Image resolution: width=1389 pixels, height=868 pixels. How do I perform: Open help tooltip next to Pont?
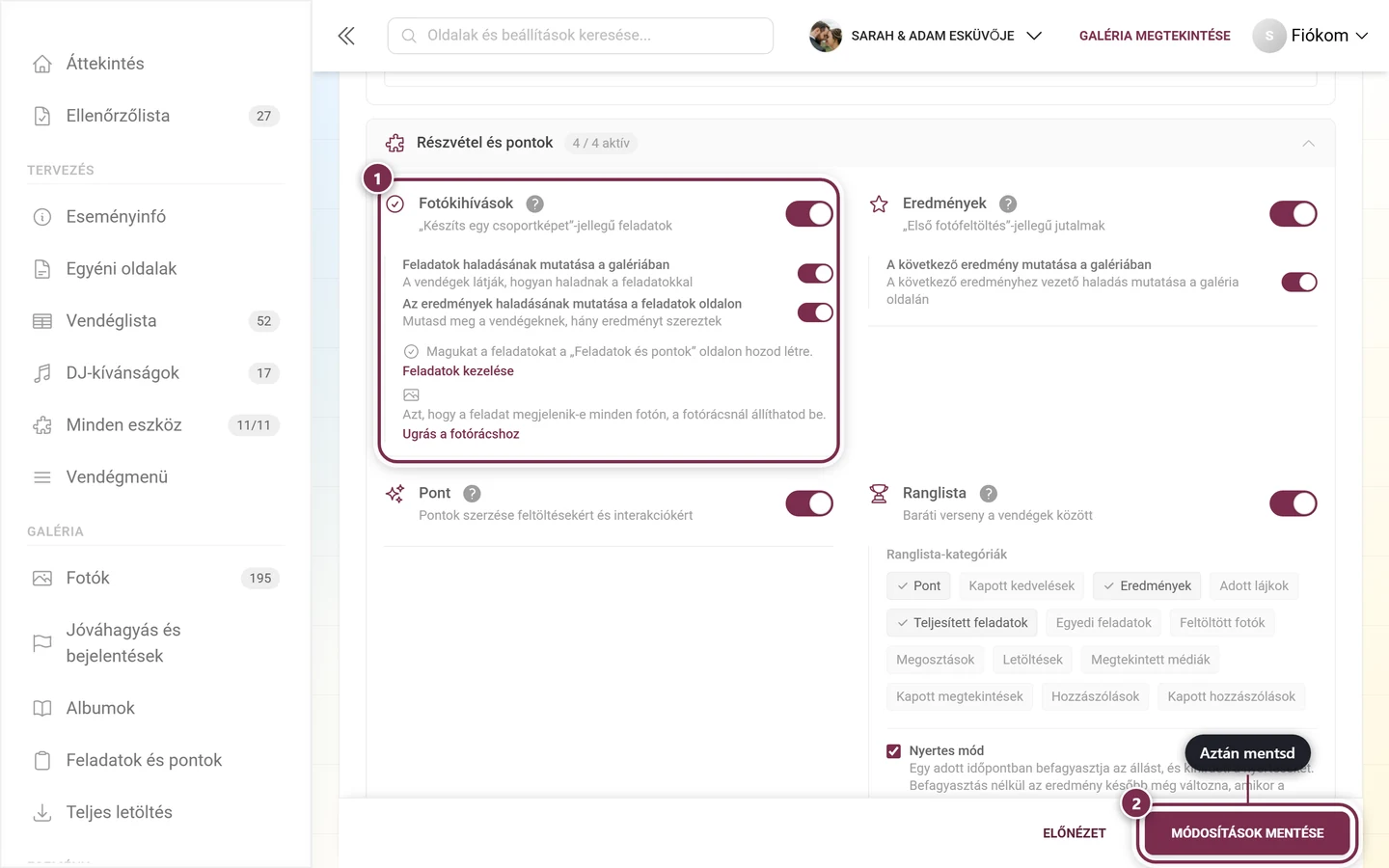click(472, 493)
